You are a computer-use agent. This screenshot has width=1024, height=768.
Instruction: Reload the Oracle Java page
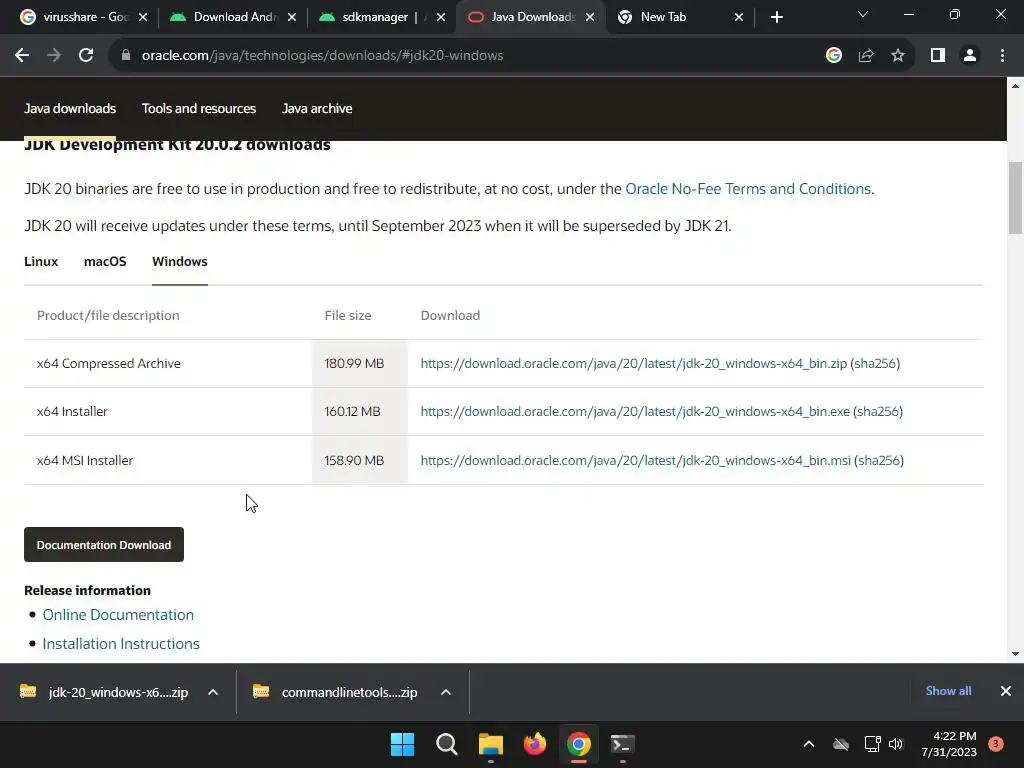click(86, 56)
